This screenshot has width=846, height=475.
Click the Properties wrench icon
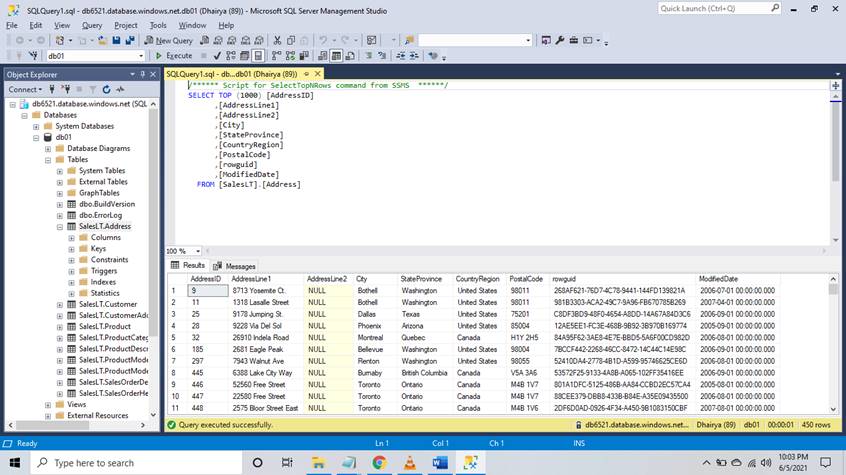pyautogui.click(x=560, y=40)
